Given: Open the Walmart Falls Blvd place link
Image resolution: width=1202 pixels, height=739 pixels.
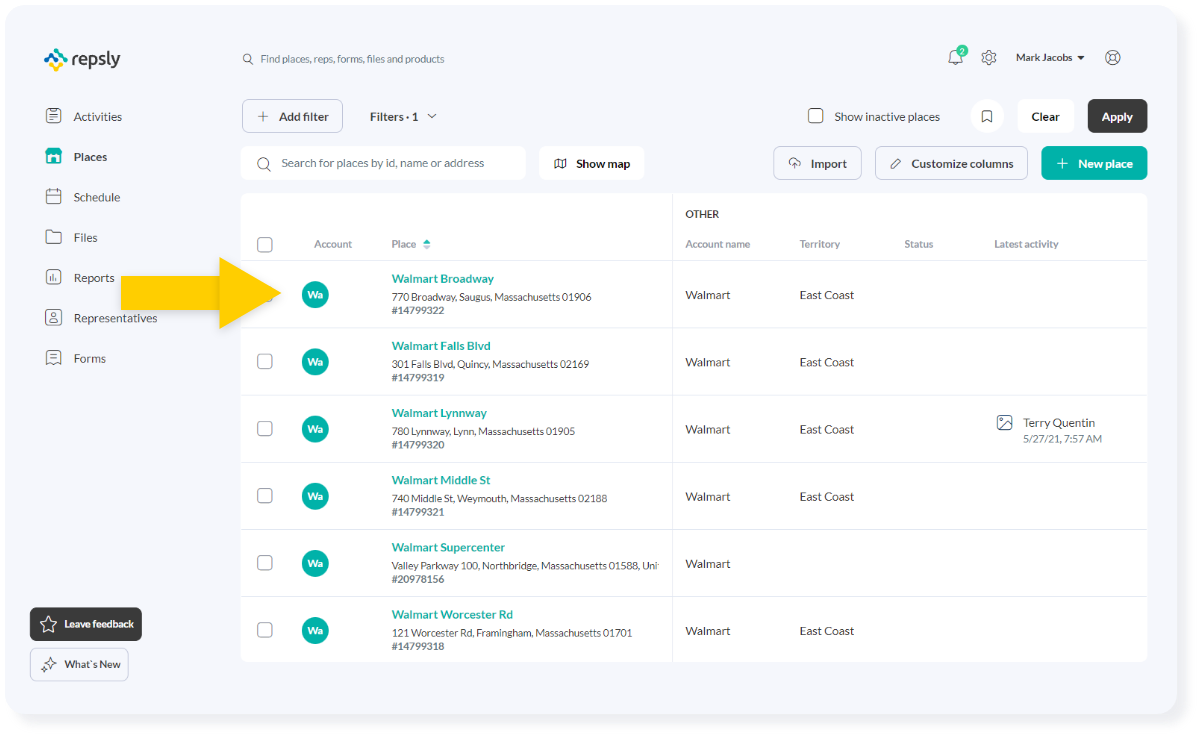Looking at the screenshot, I should click(441, 346).
